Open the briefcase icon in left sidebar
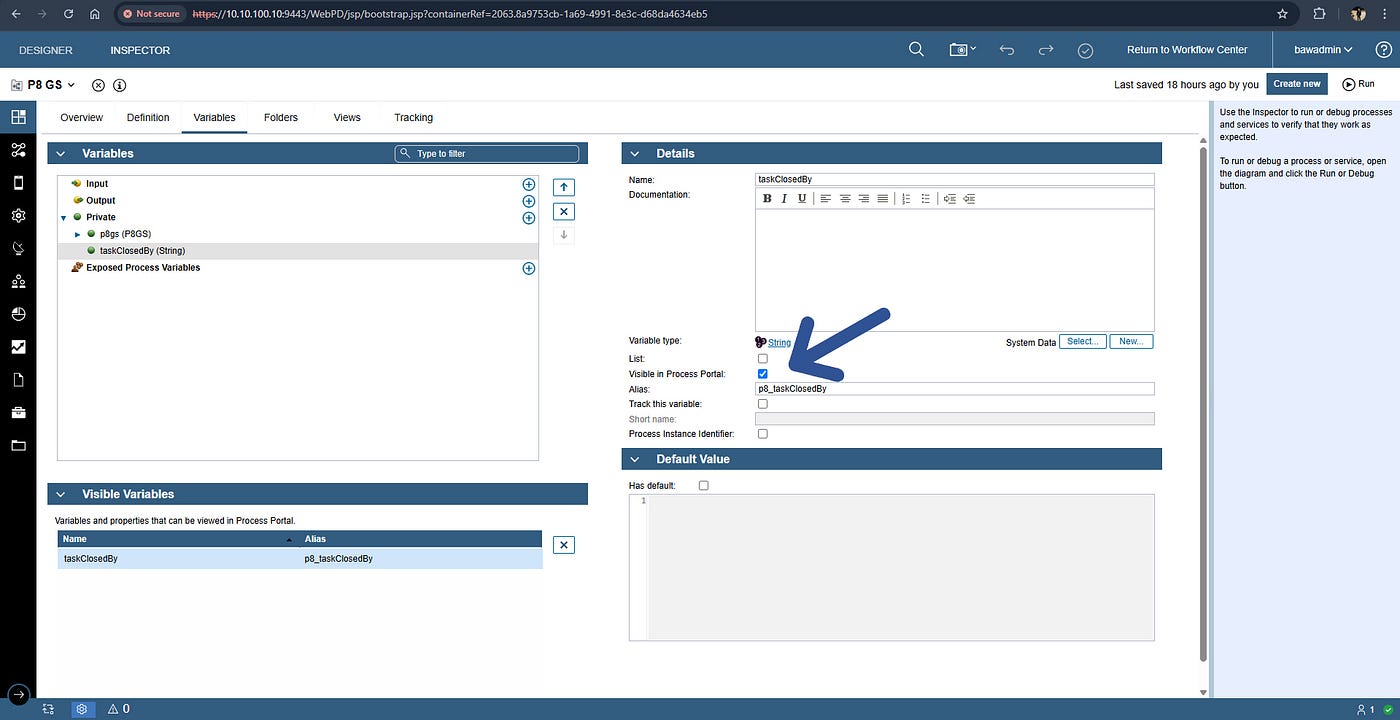The image size is (1400, 720). (x=18, y=412)
